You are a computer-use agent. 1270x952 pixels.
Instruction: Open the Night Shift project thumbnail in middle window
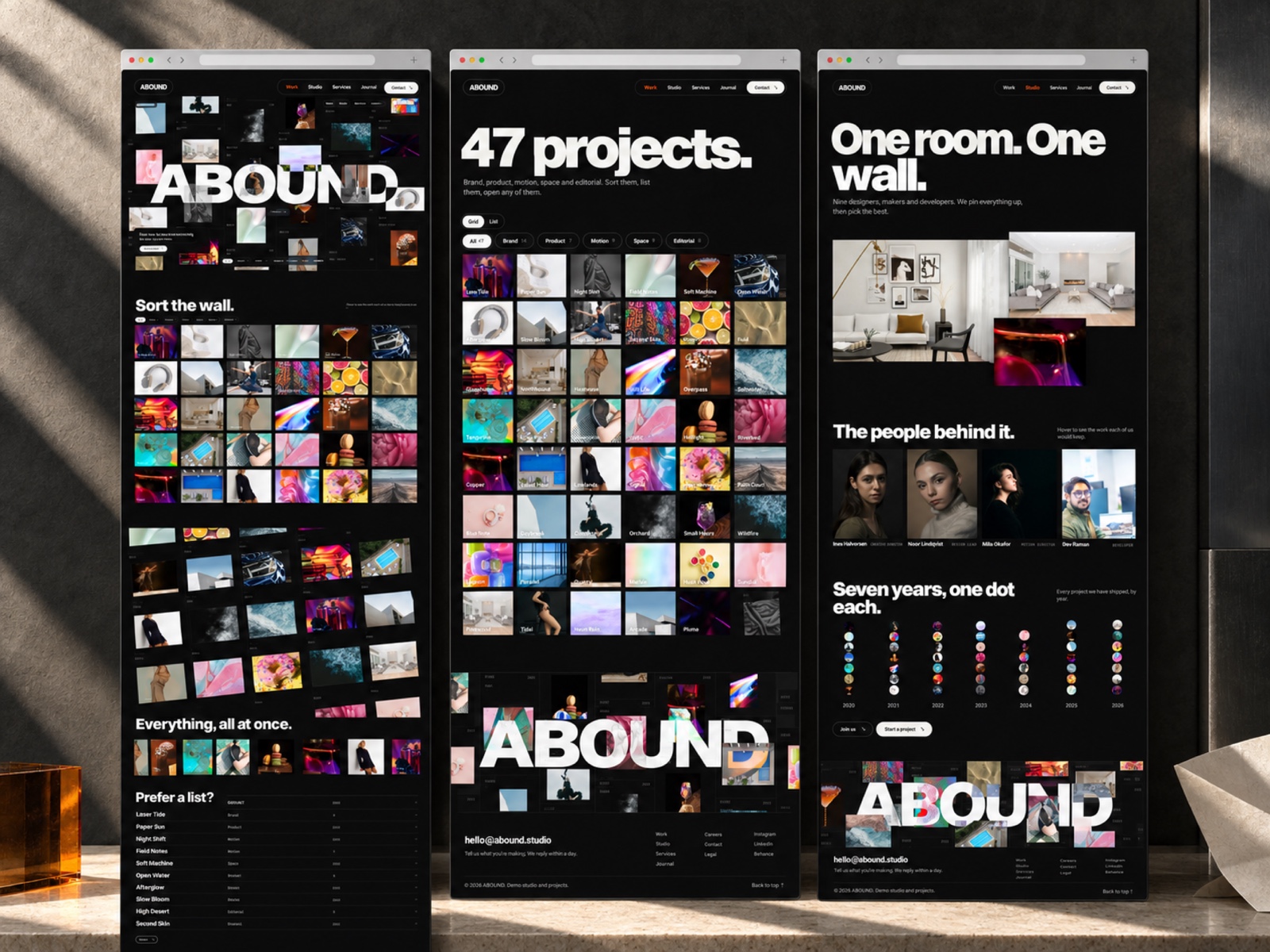pyautogui.click(x=596, y=275)
